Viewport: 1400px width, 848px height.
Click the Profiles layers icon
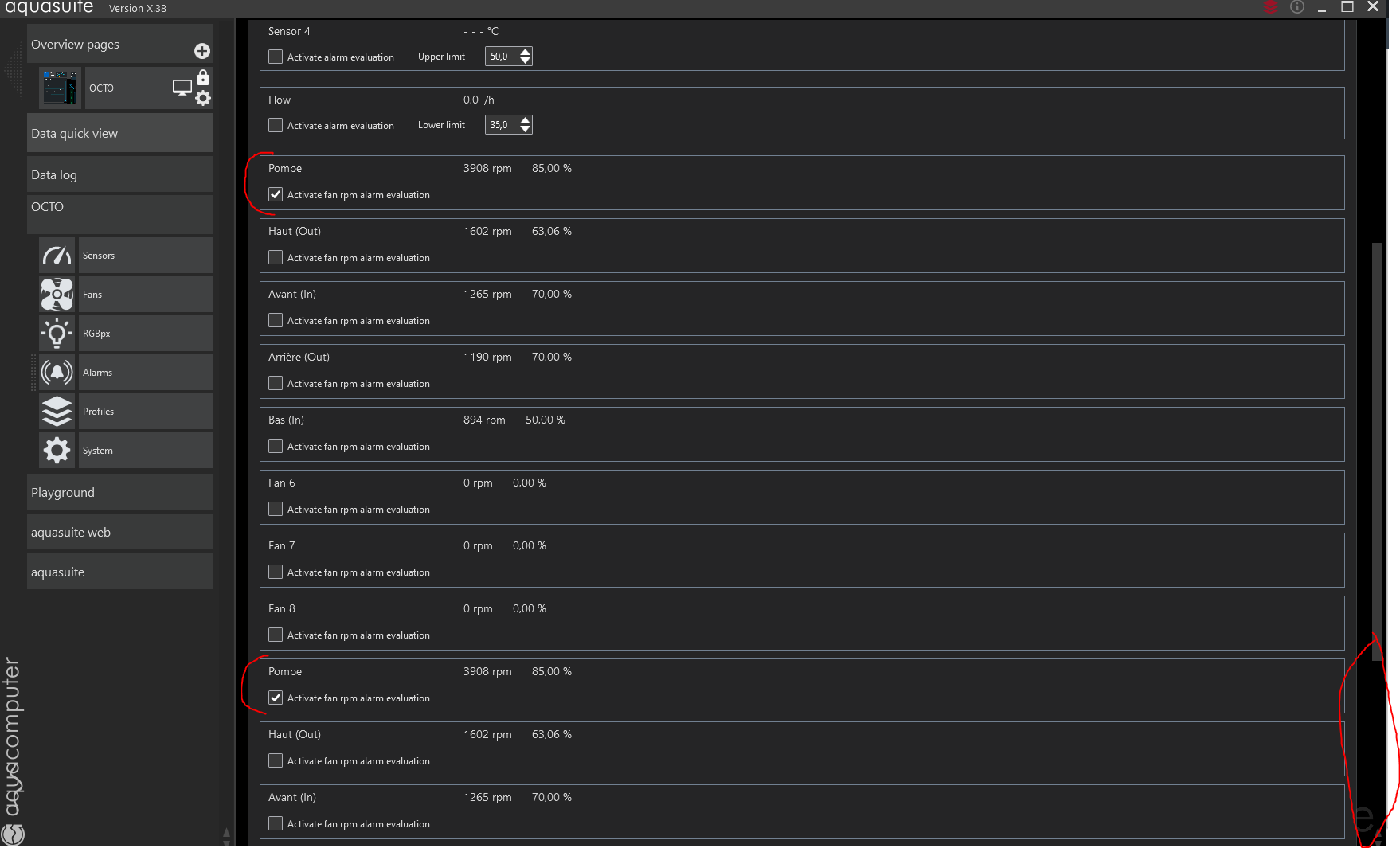[x=57, y=412]
